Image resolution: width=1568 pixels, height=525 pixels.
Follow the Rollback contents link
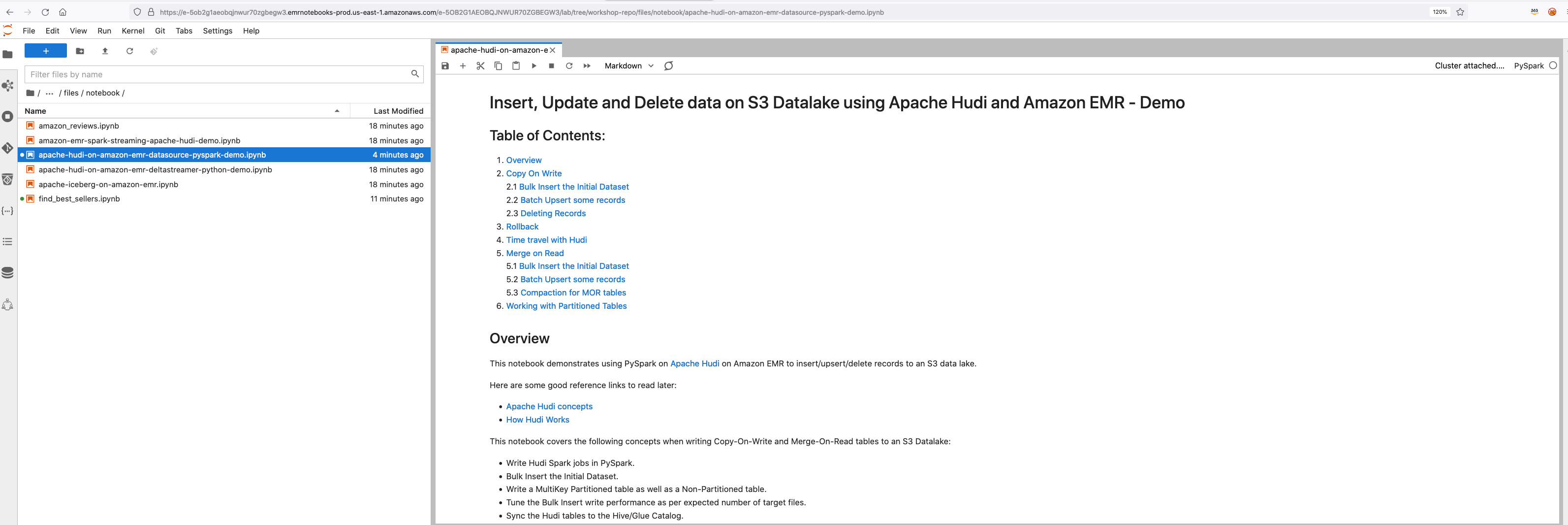522,227
